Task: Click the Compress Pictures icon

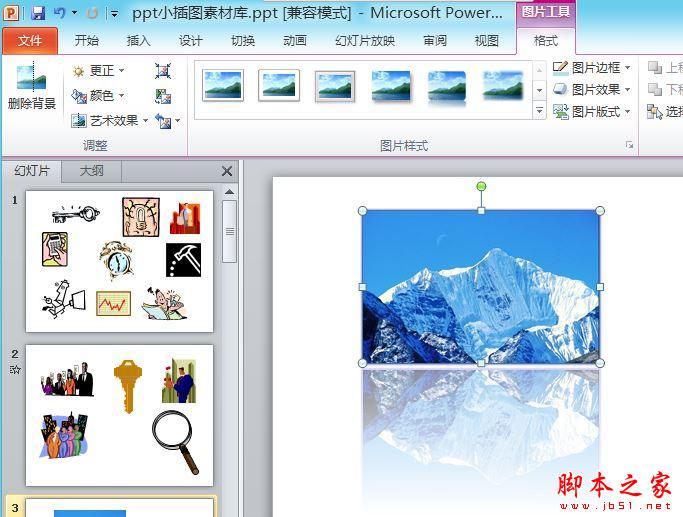Action: [163, 71]
